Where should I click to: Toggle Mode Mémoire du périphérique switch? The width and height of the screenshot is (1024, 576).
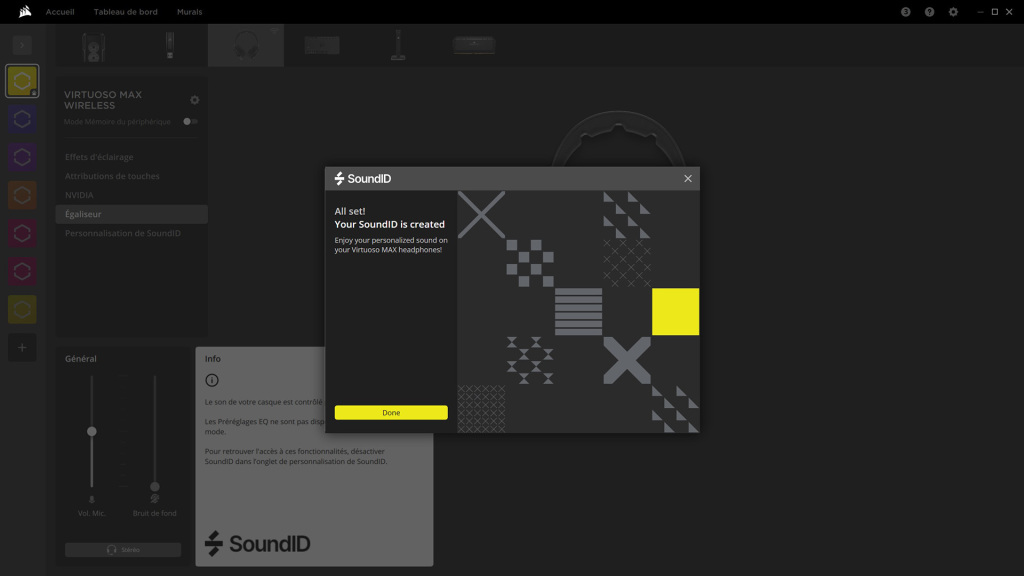point(190,121)
